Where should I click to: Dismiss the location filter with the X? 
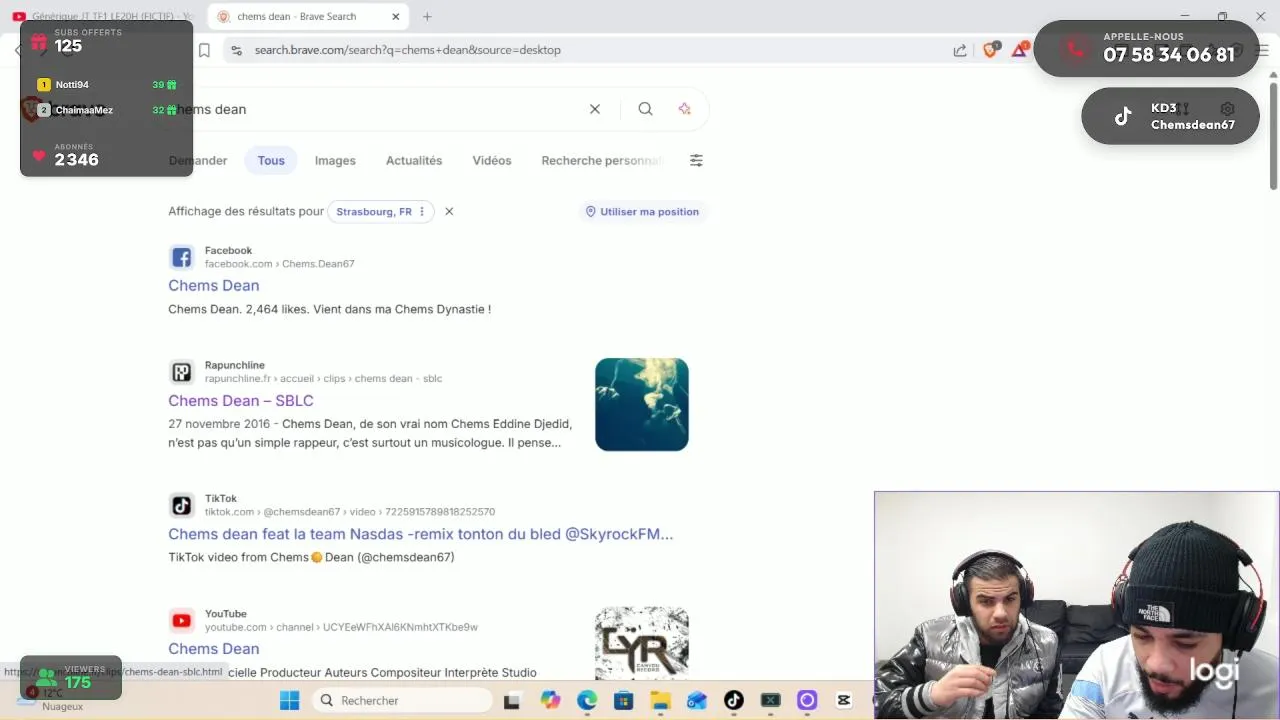click(x=449, y=212)
